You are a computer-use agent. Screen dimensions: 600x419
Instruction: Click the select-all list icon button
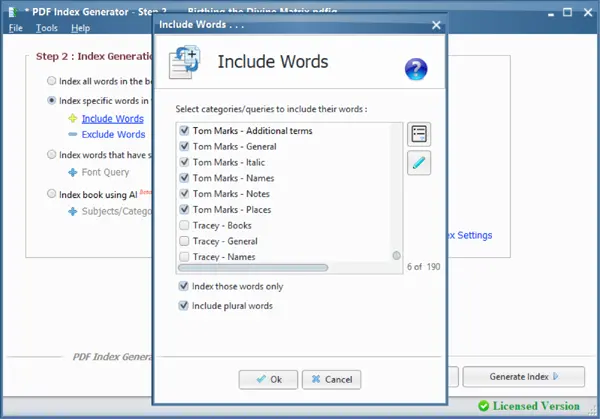click(x=419, y=134)
